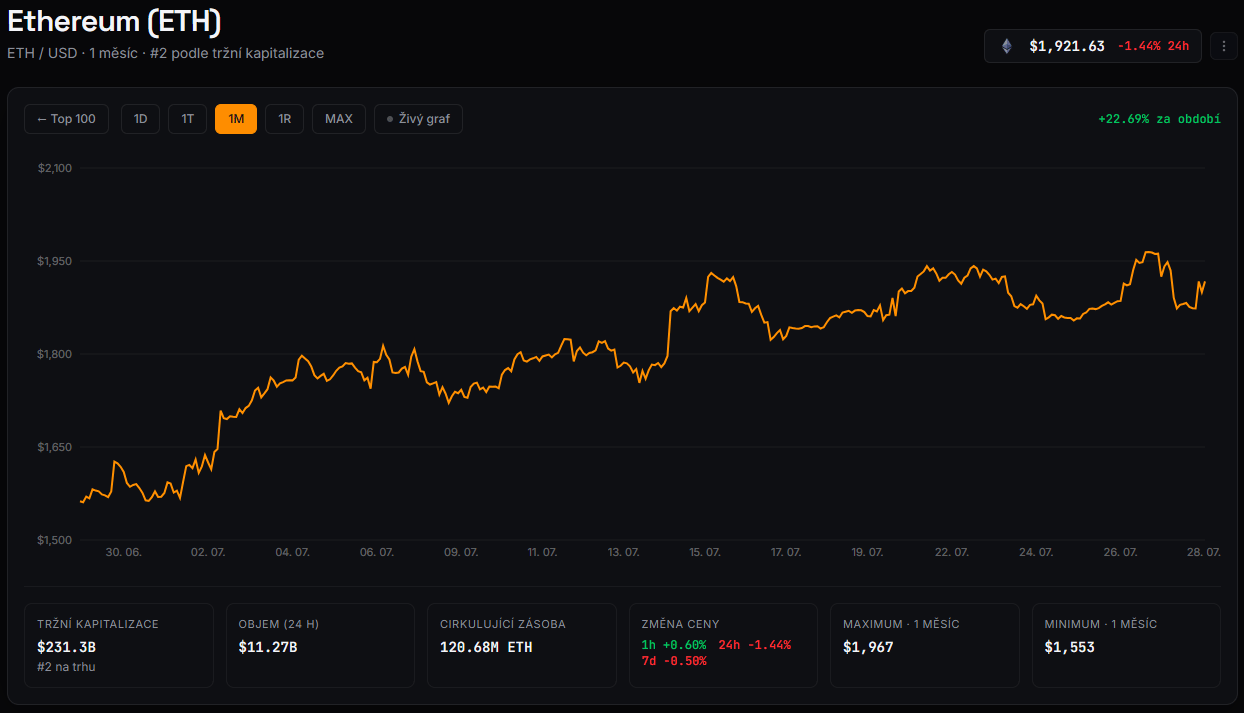The width and height of the screenshot is (1244, 713).
Task: Click the 26. 07. date label
Action: click(1120, 552)
